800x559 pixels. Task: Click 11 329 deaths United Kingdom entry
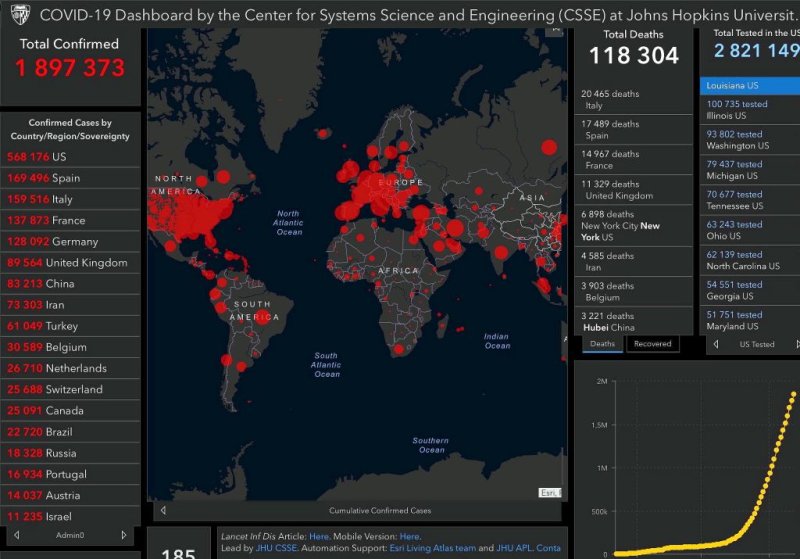[x=634, y=190]
